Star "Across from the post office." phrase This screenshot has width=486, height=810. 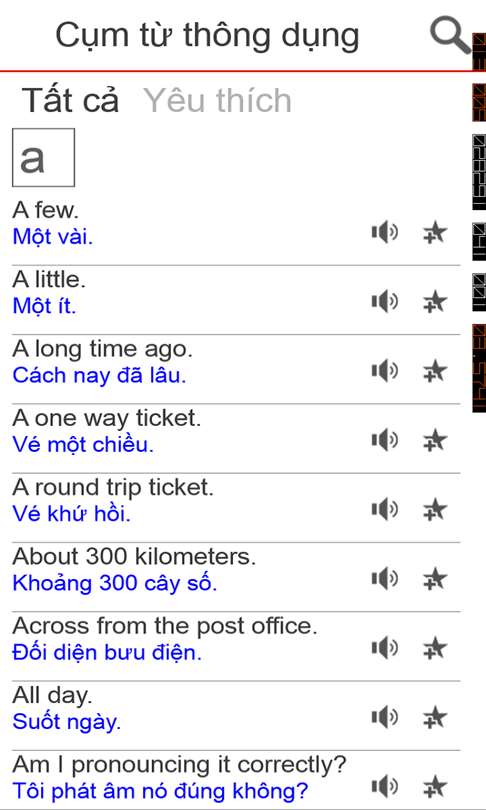[x=435, y=648]
